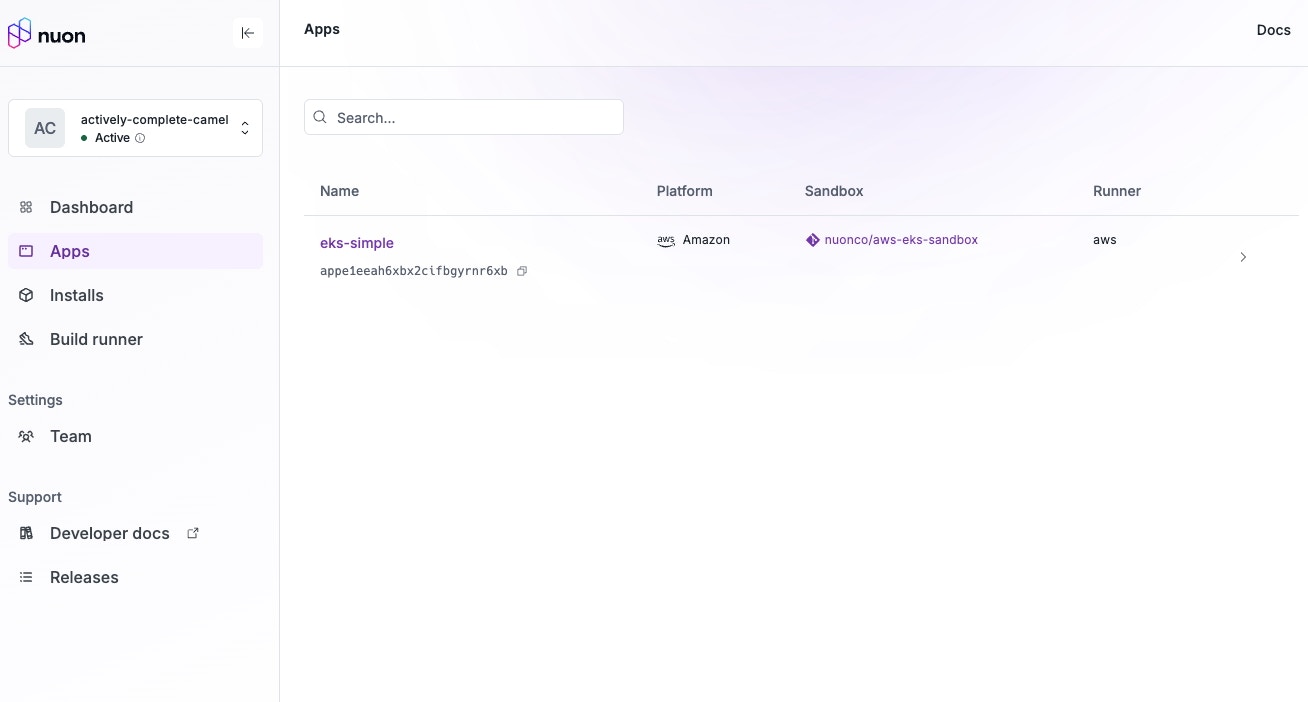The image size is (1308, 702).
Task: Open the eks-simple app
Action: coord(357,243)
